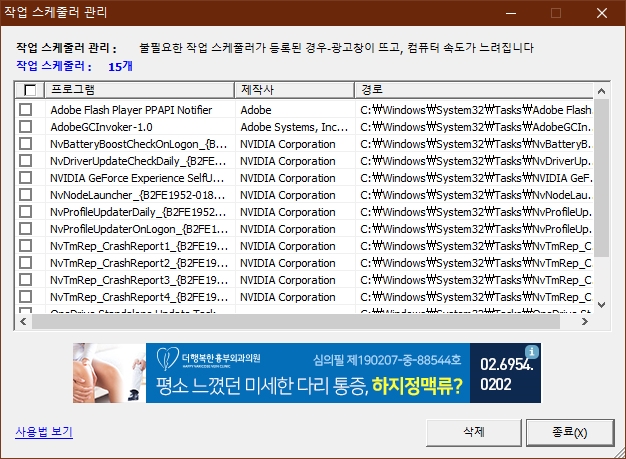Select NvTmRep_CrashReport1 program name
626x459 pixels.
pos(139,246)
